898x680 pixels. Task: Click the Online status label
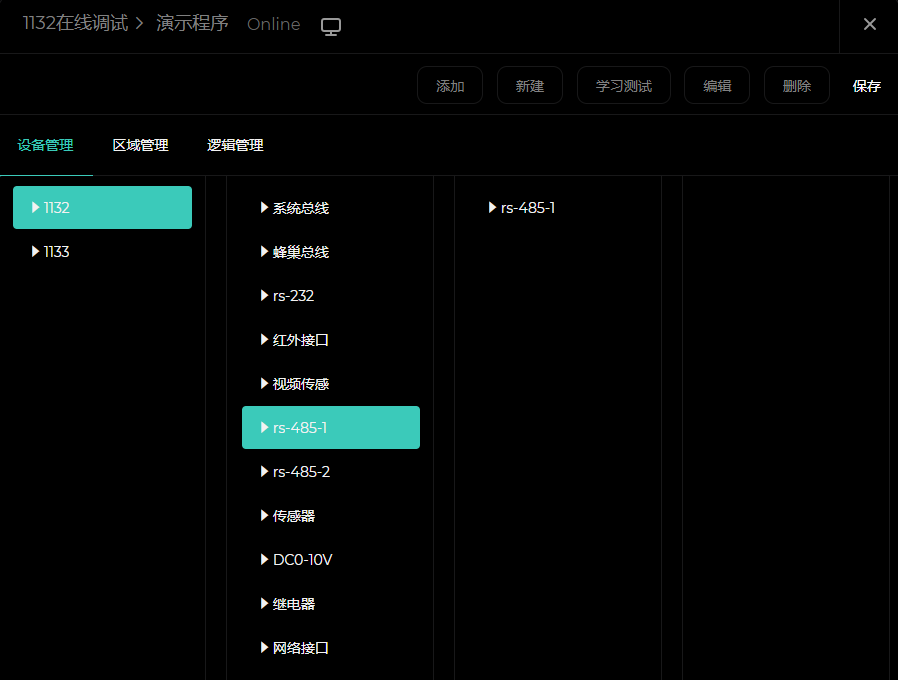point(273,25)
